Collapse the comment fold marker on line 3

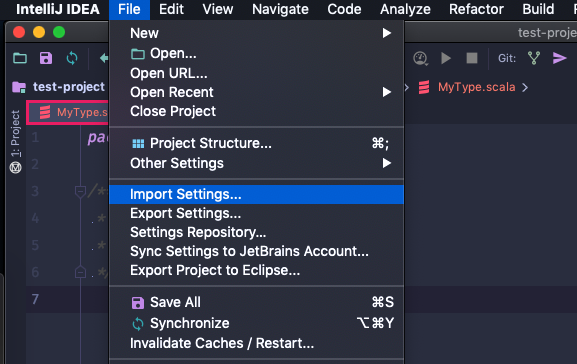point(80,191)
